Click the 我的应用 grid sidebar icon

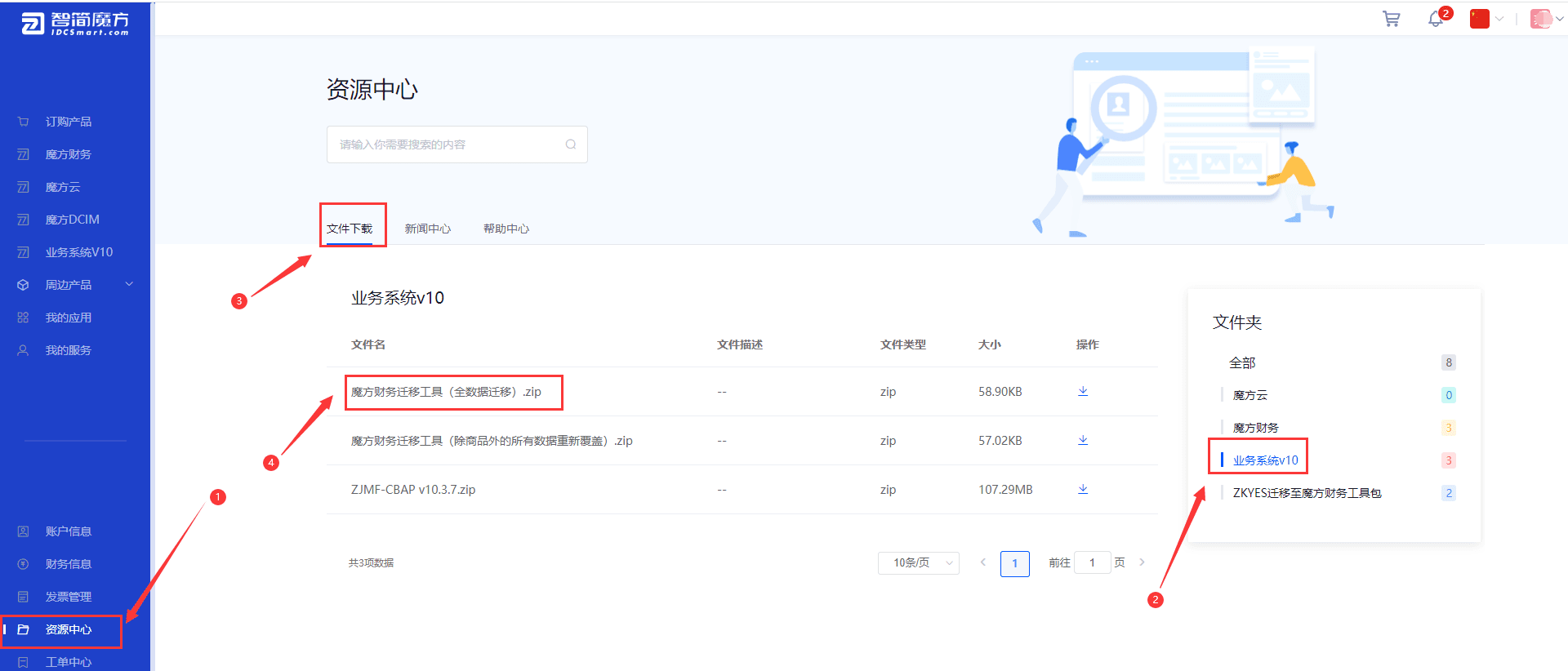pos(23,318)
